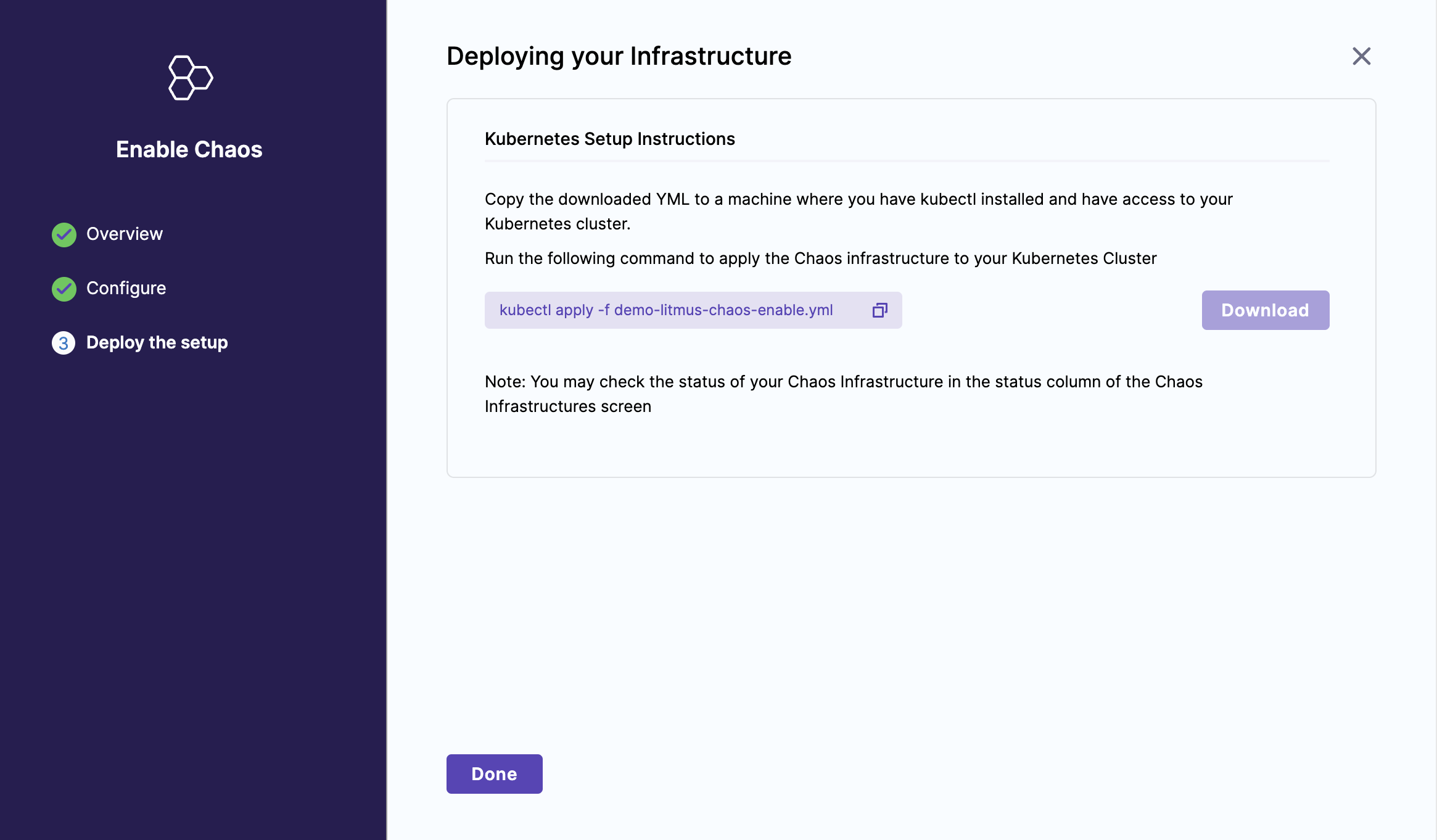Go to the Overview step
Image resolution: width=1437 pixels, height=840 pixels.
(x=125, y=234)
